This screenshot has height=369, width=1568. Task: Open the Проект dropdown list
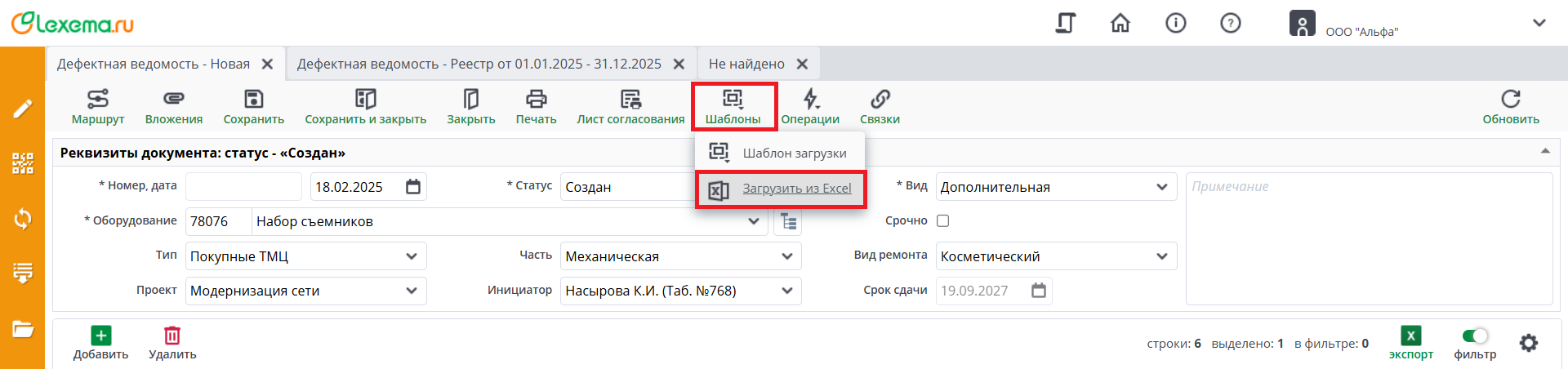pos(412,291)
